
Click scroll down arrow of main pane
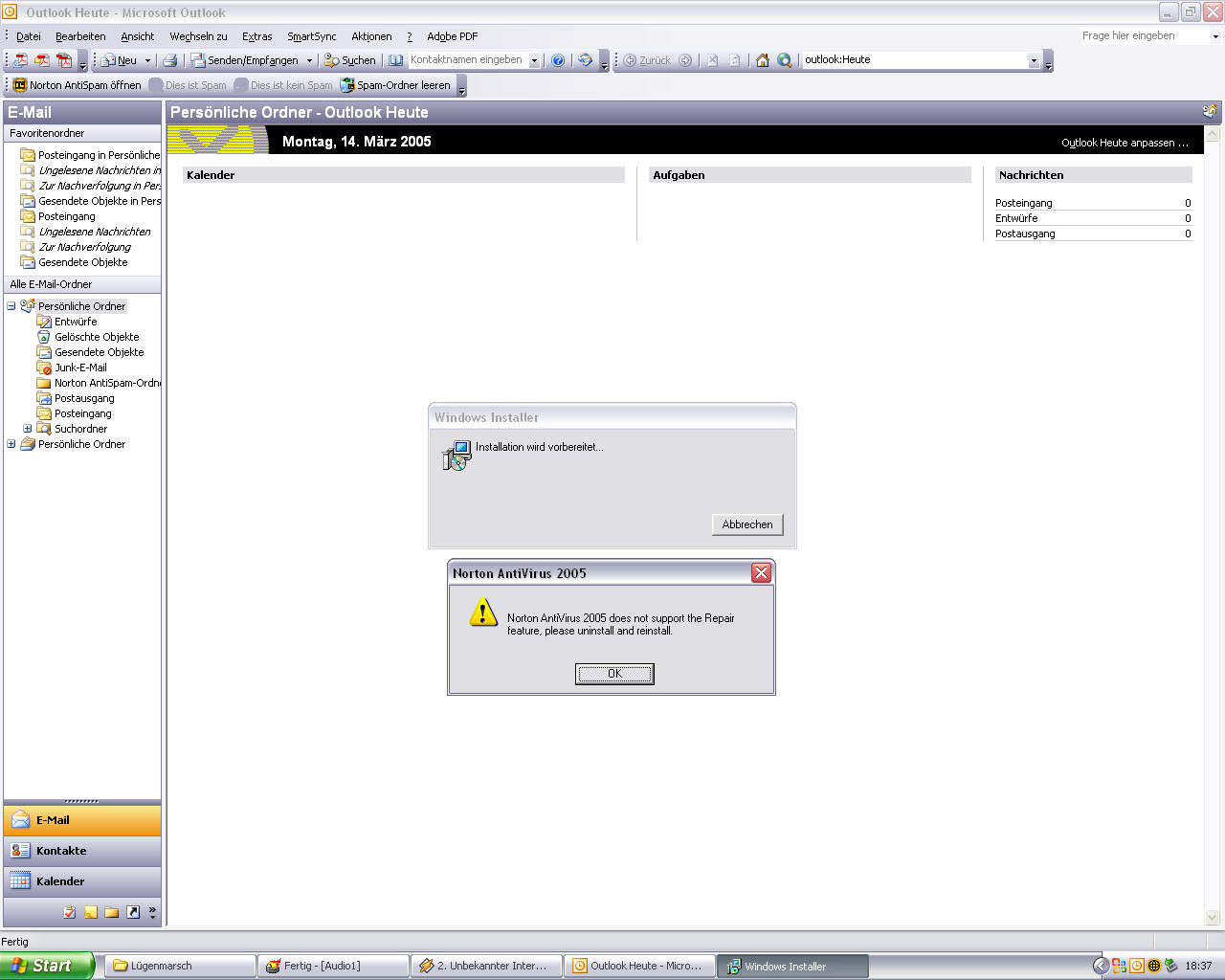(x=1214, y=918)
